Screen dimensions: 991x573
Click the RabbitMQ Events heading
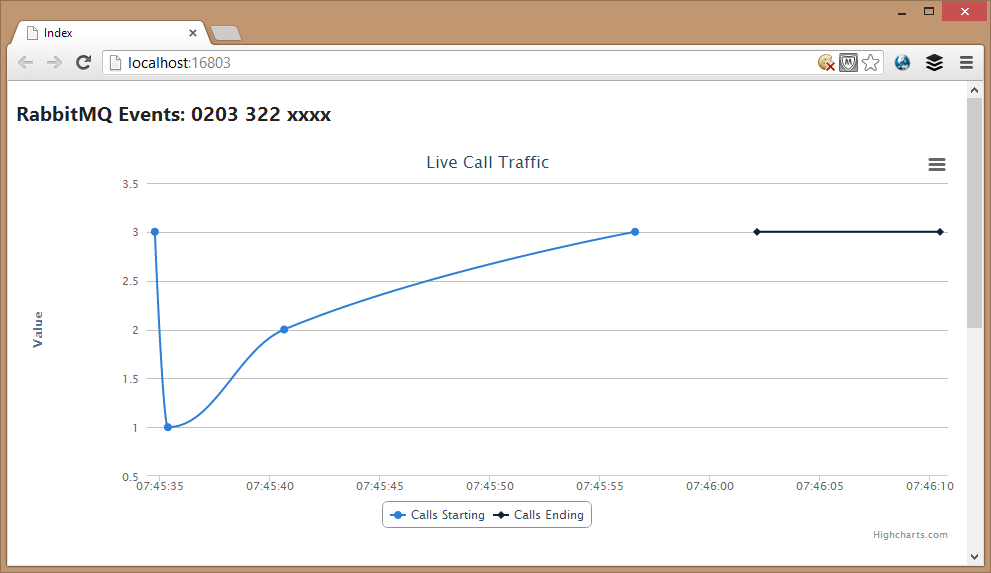pyautogui.click(x=174, y=114)
